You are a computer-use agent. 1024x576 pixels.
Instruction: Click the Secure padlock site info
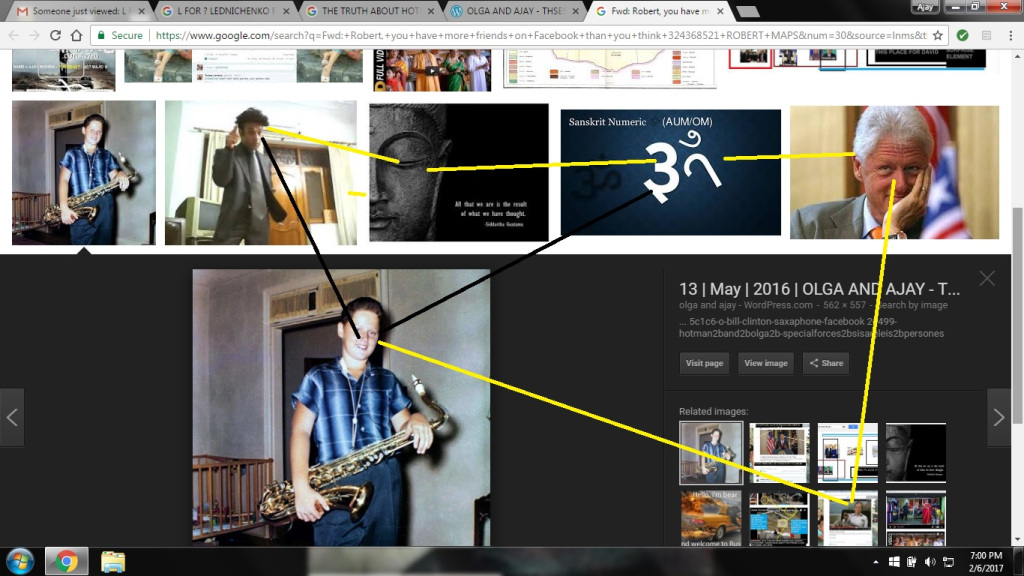[x=120, y=35]
